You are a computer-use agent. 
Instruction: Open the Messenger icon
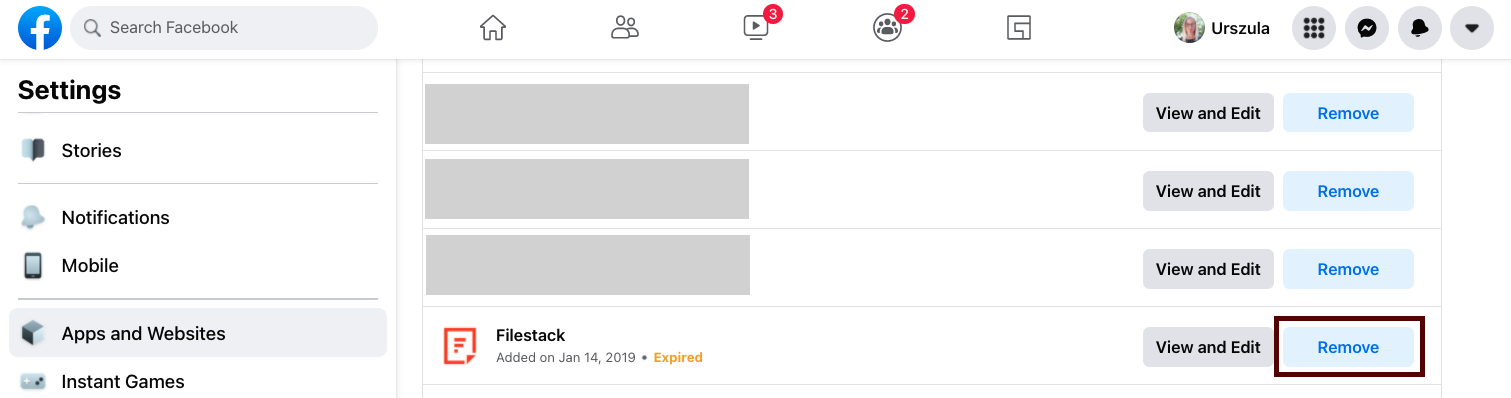[1367, 28]
